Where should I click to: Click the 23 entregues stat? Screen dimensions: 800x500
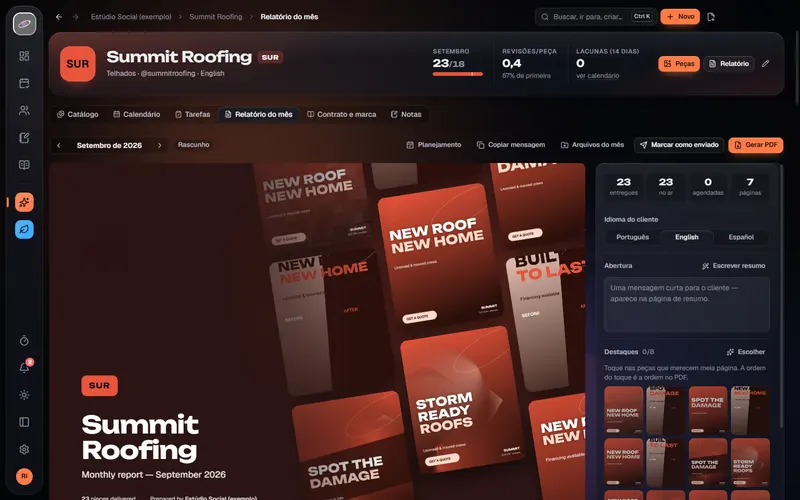(623, 186)
